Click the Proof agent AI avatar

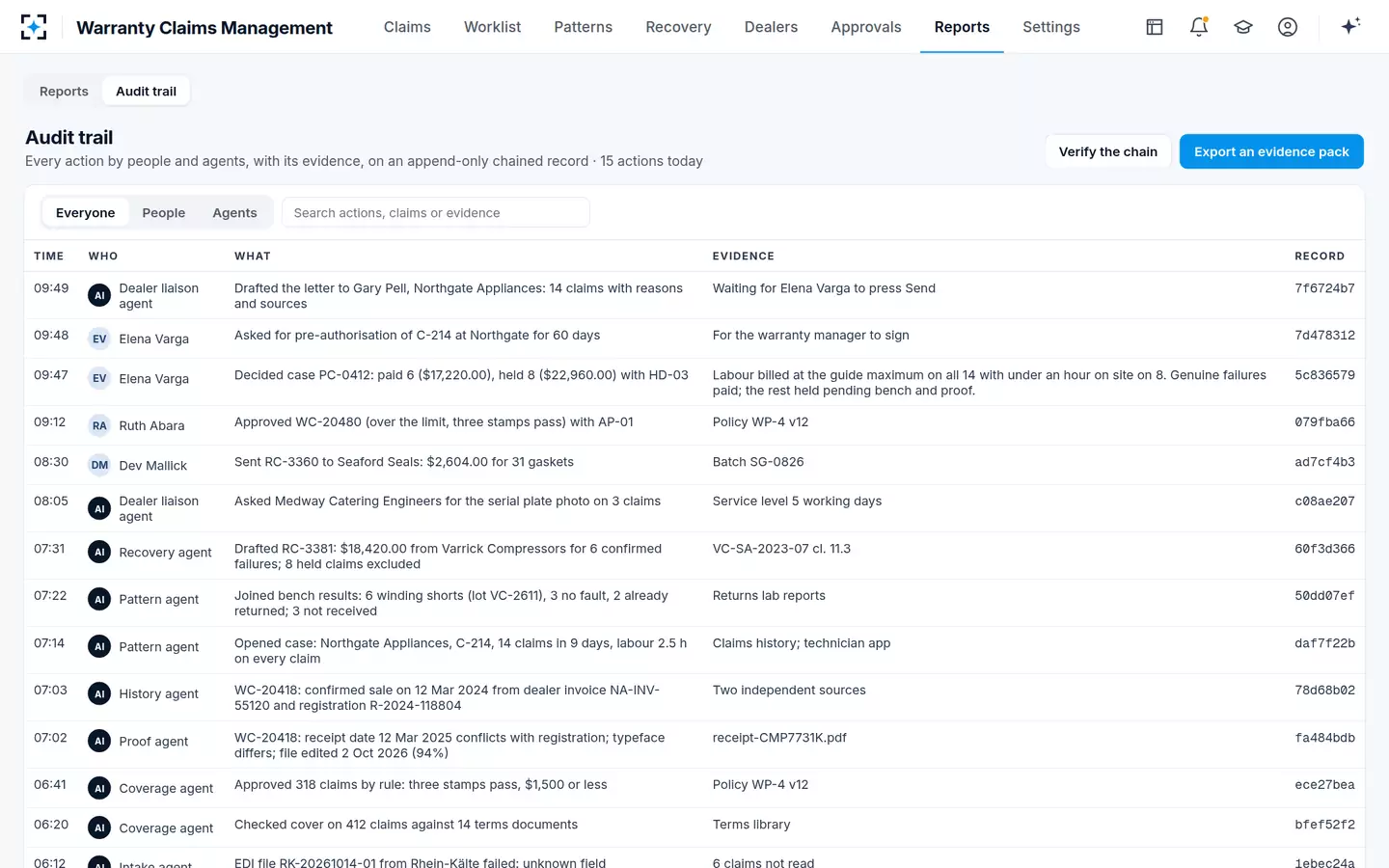pyautogui.click(x=99, y=741)
